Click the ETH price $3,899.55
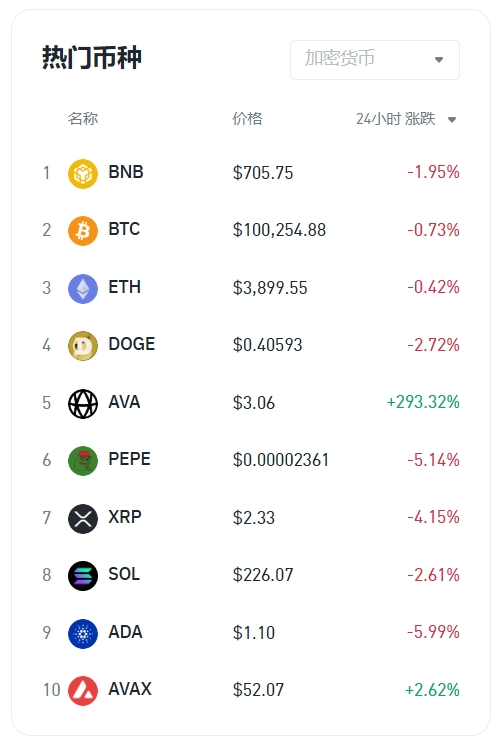This screenshot has height=747, width=501. [270, 288]
